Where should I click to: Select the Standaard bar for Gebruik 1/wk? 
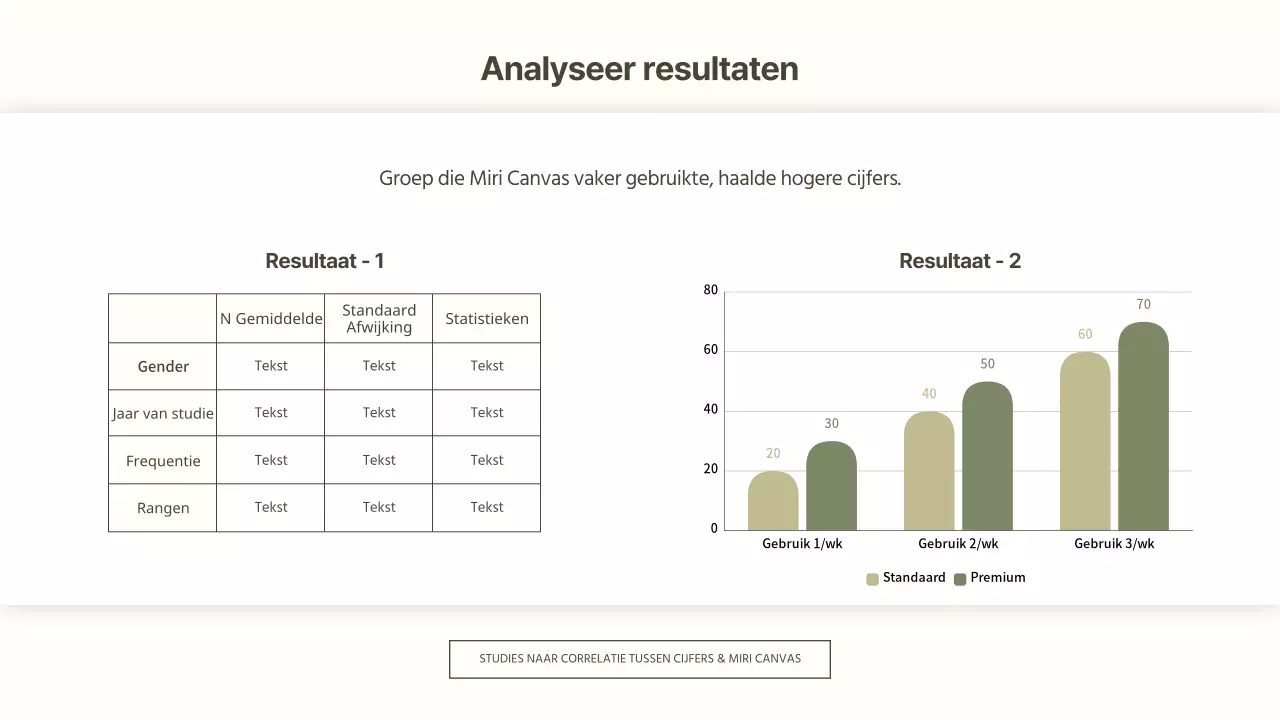[x=773, y=502]
